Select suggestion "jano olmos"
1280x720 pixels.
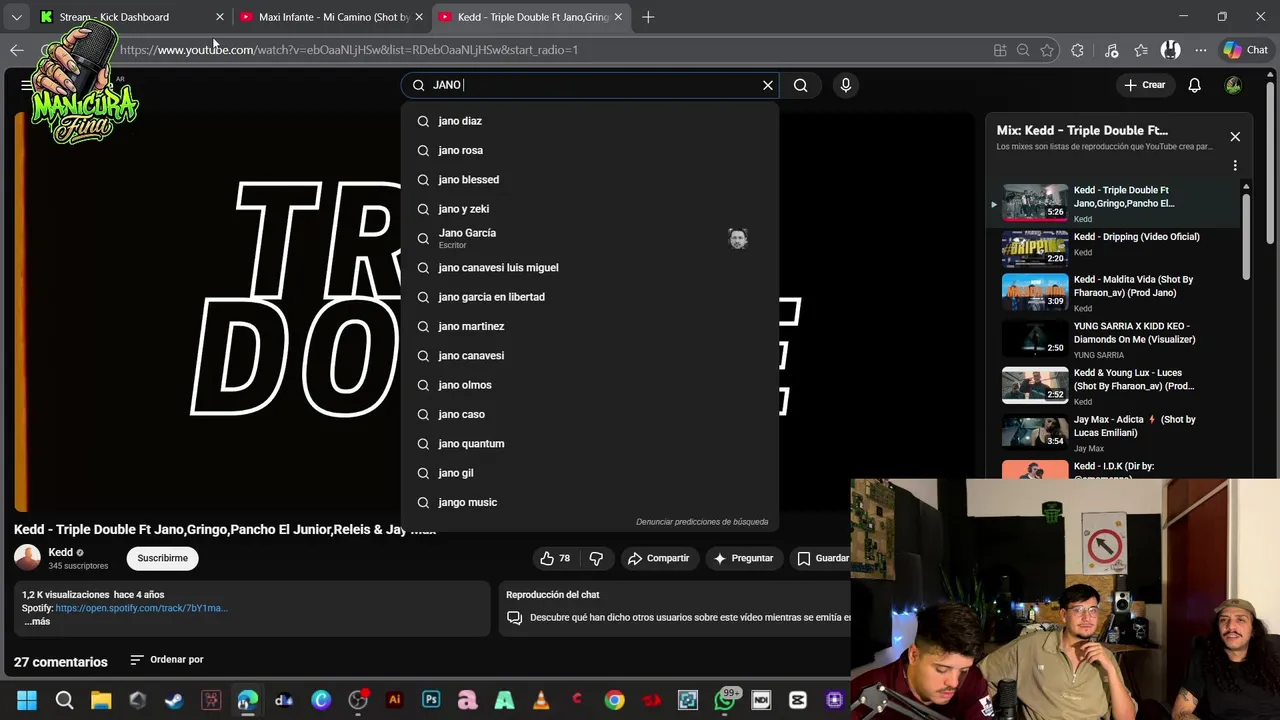point(590,385)
